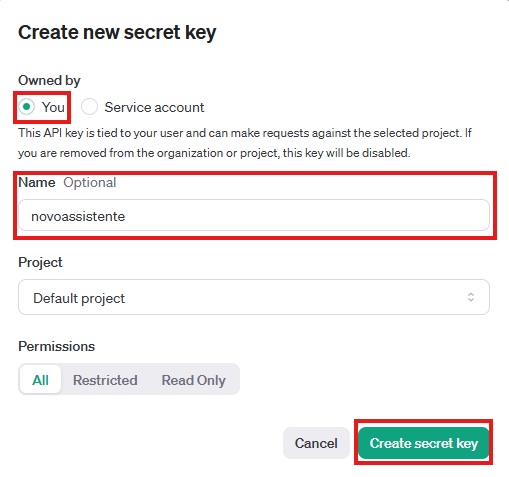Switch permissions to Restricted
Screen dimensions: 509x477
(x=105, y=380)
